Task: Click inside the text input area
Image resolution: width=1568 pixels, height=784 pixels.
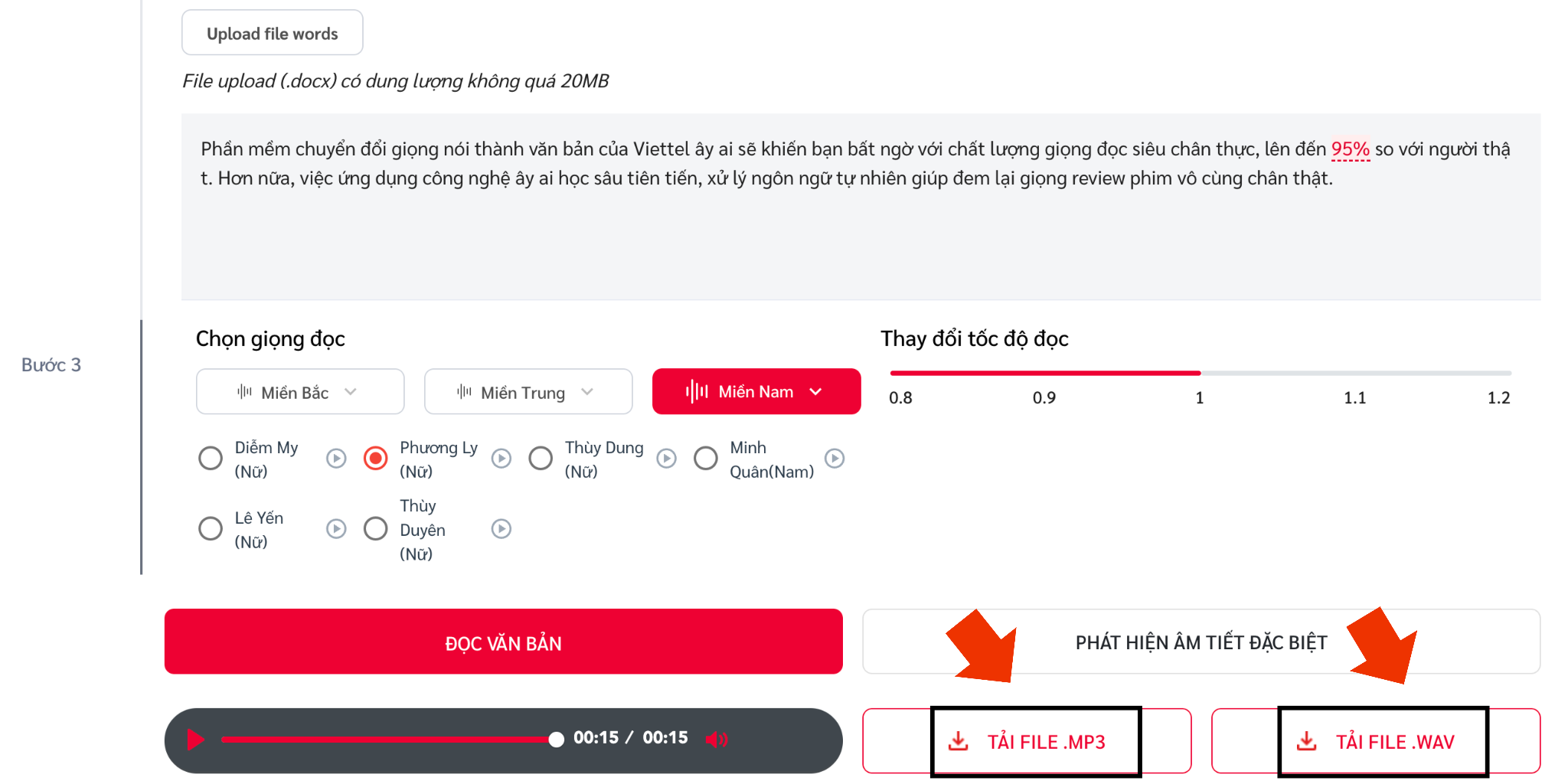Action: (x=861, y=207)
